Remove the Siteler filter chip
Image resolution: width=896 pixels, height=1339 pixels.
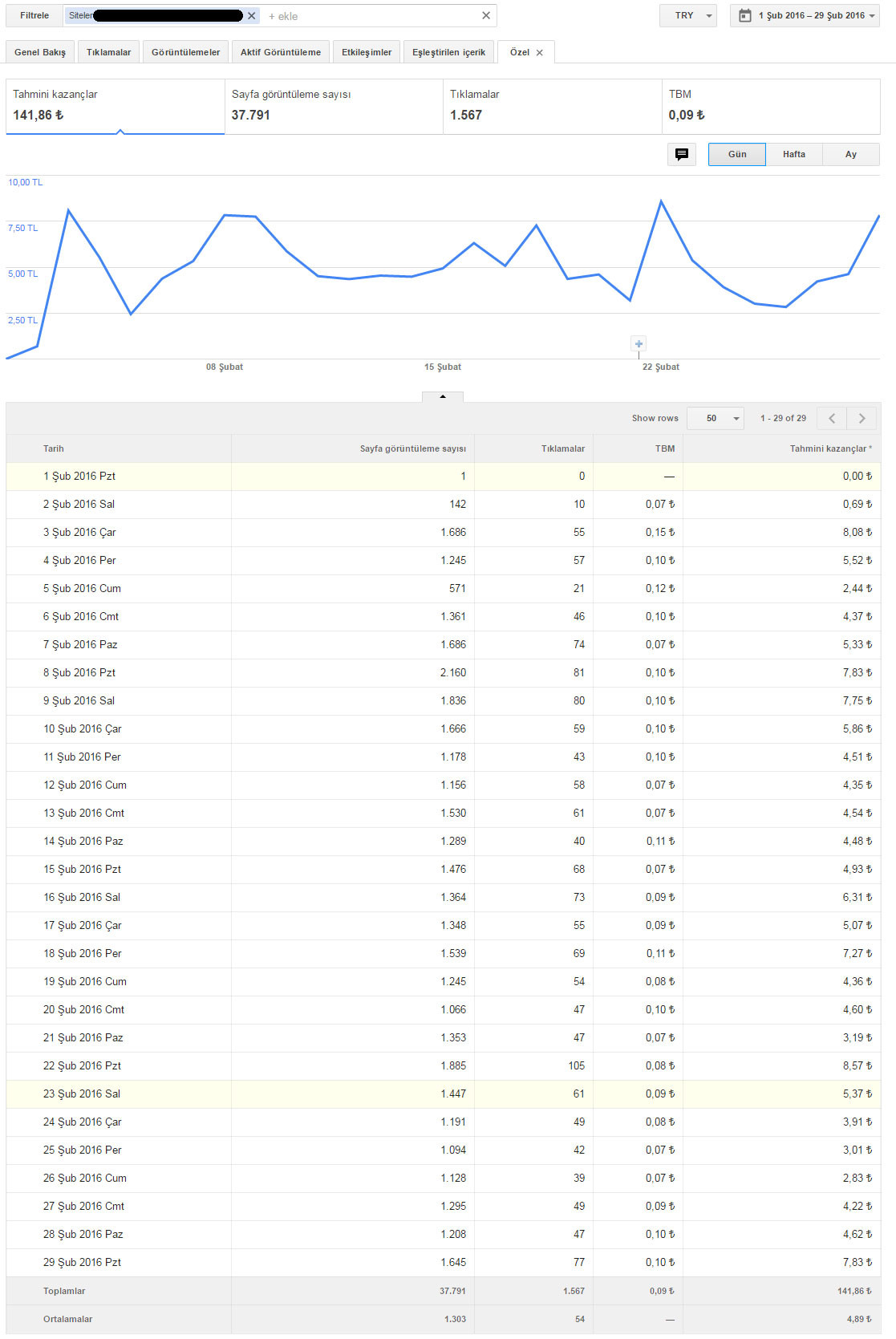[252, 16]
